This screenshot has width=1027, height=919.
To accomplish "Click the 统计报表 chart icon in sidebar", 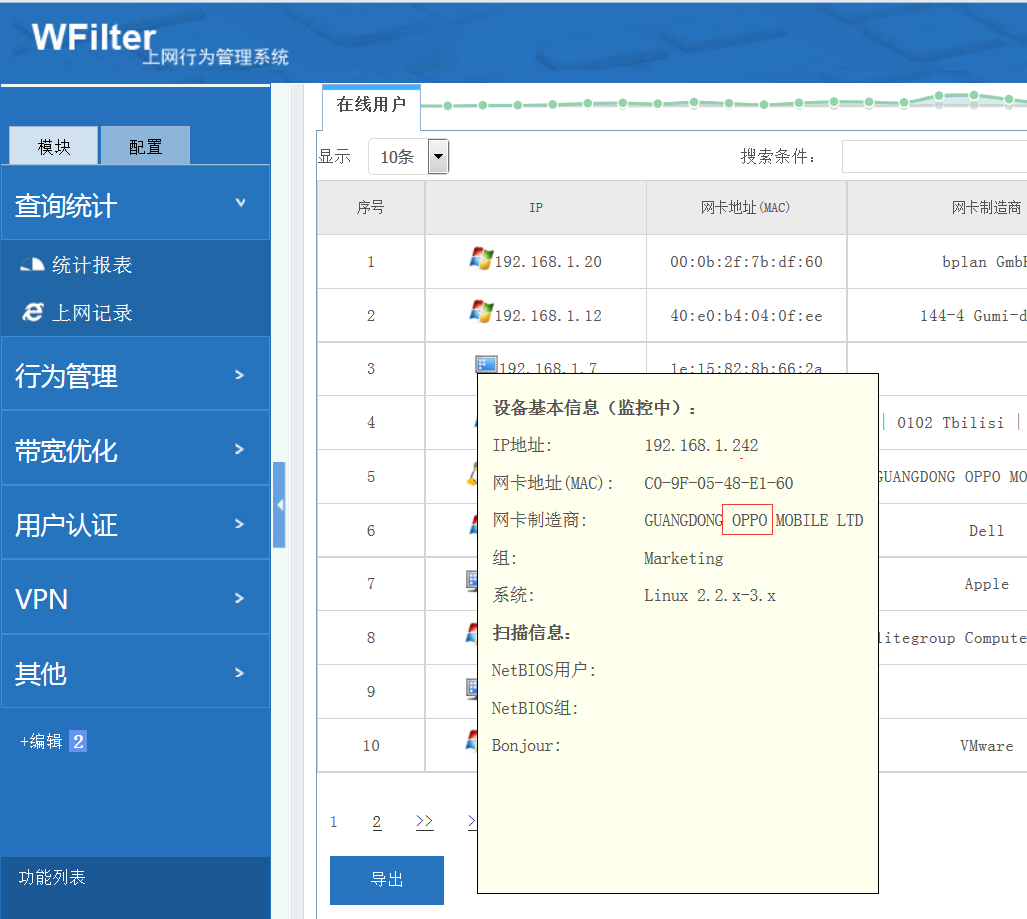I will [32, 266].
